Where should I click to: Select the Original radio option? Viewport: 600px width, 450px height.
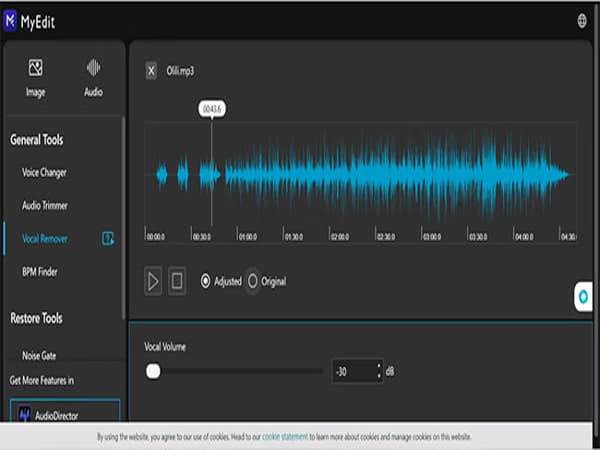click(x=253, y=281)
